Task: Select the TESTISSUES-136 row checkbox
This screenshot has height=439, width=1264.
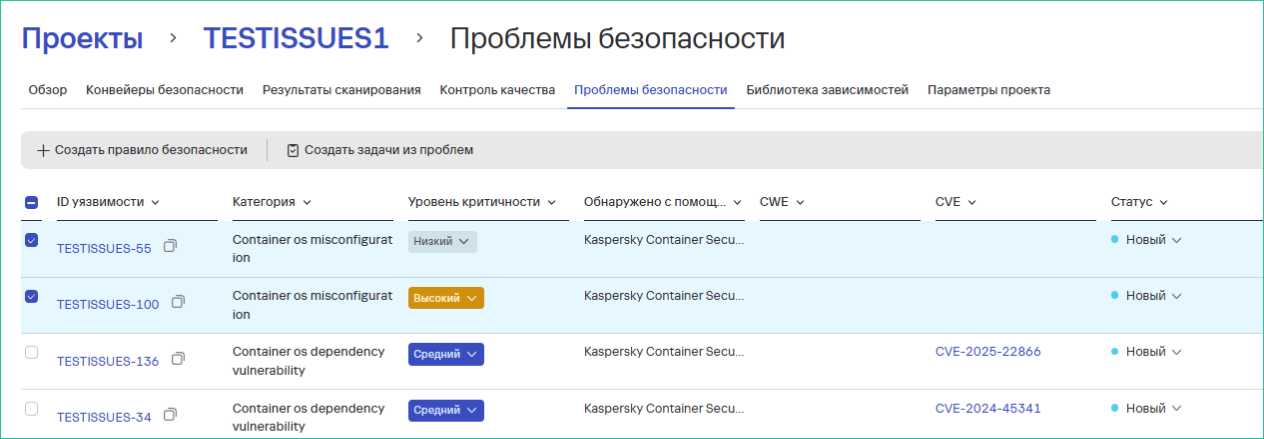Action: point(31,352)
